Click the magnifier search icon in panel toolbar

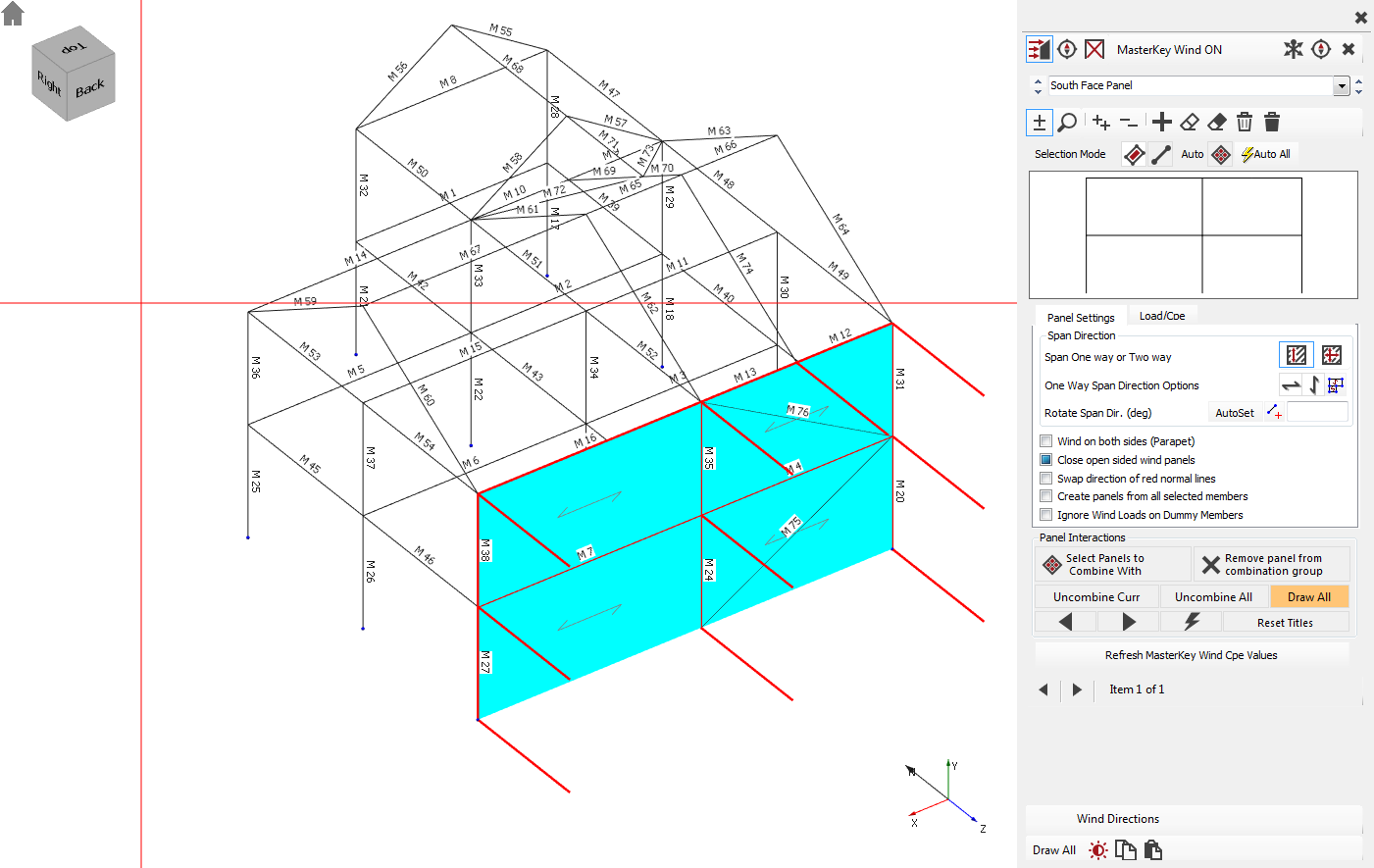[1068, 123]
